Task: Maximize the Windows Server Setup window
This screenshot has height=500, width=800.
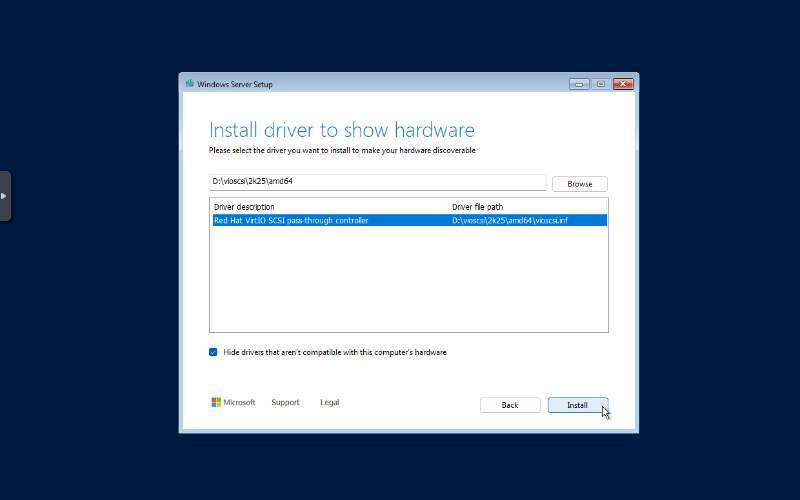Action: tap(601, 84)
